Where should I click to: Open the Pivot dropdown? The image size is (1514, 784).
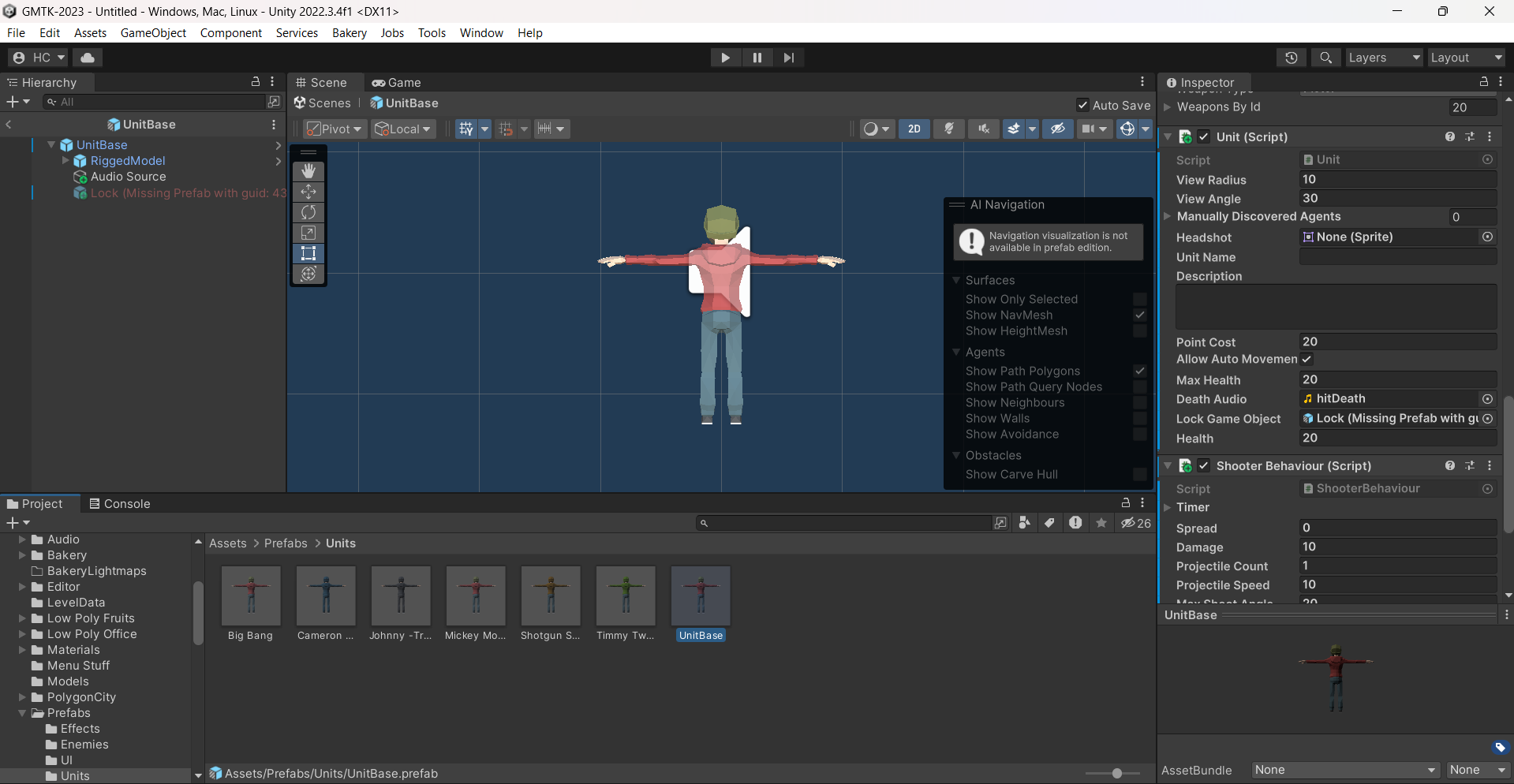coord(335,129)
